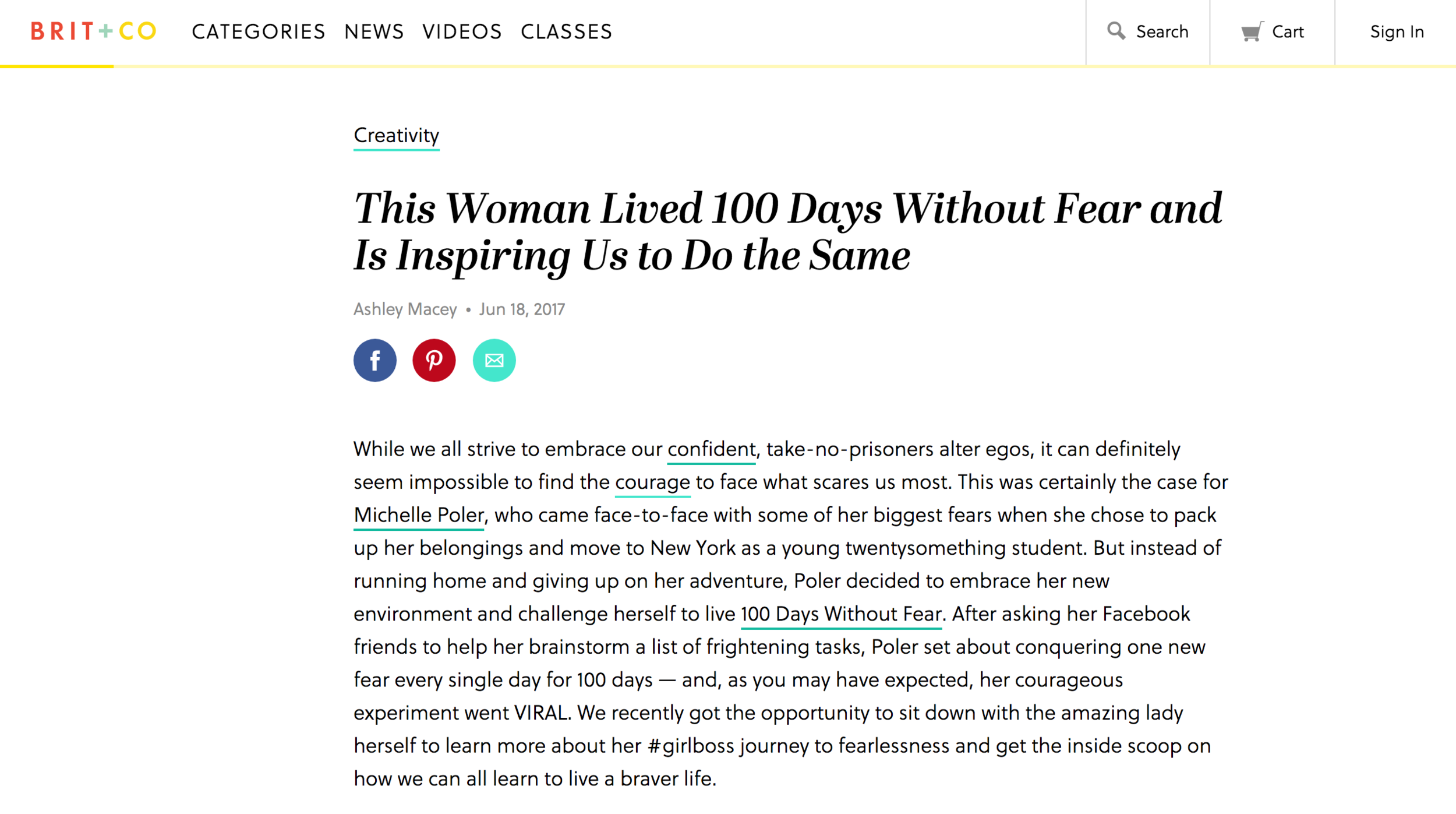1456x814 pixels.
Task: Open the CLASSES section
Action: (x=566, y=31)
